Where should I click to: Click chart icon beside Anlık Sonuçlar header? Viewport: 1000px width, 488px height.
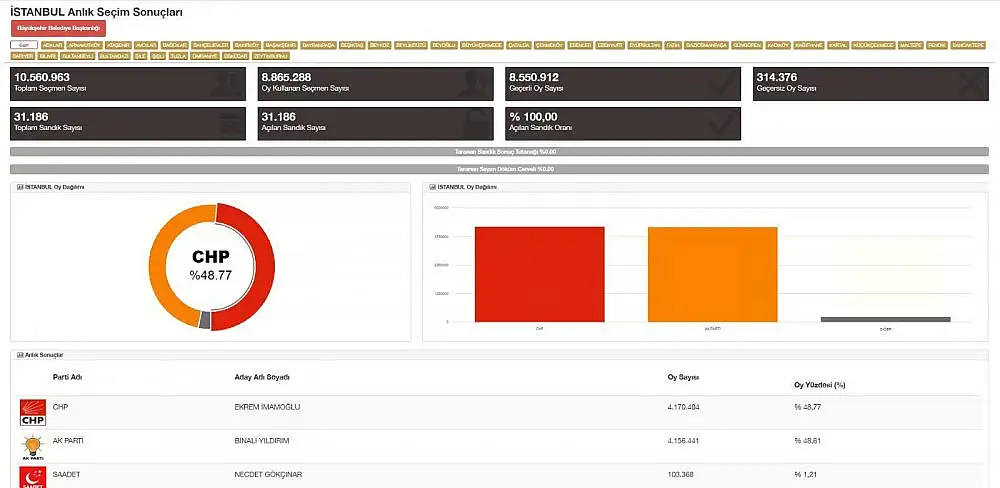pos(19,355)
